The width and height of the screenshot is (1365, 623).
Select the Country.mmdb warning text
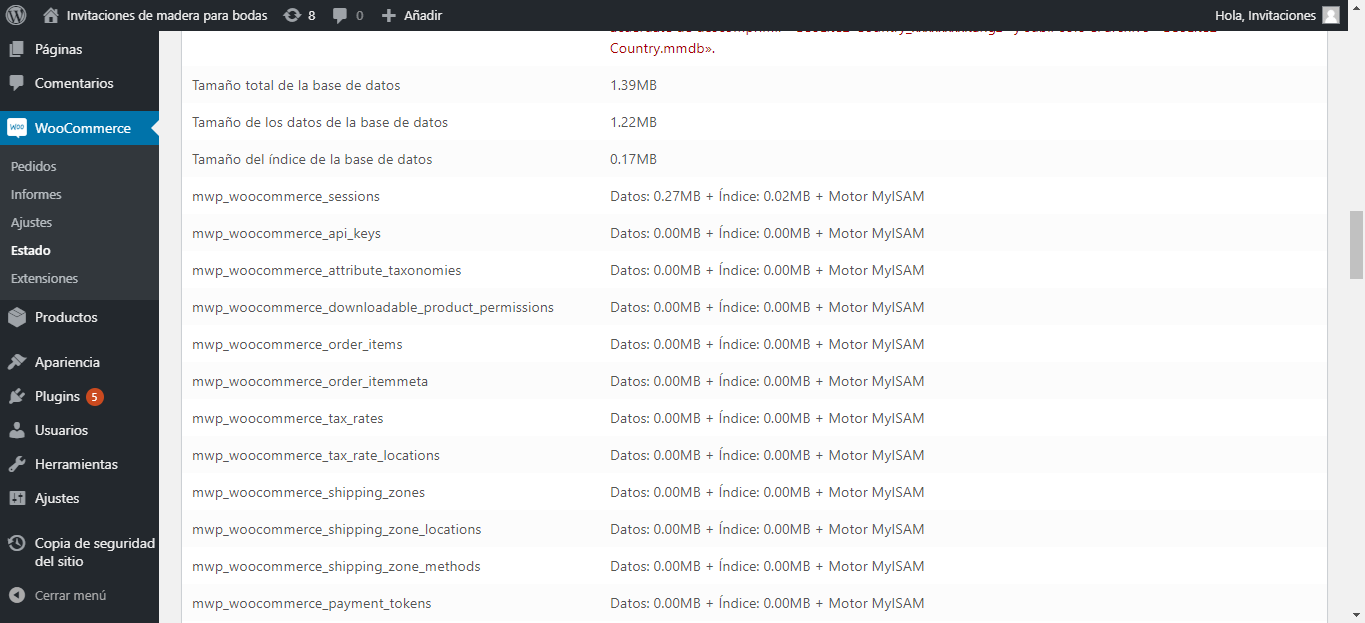(662, 48)
